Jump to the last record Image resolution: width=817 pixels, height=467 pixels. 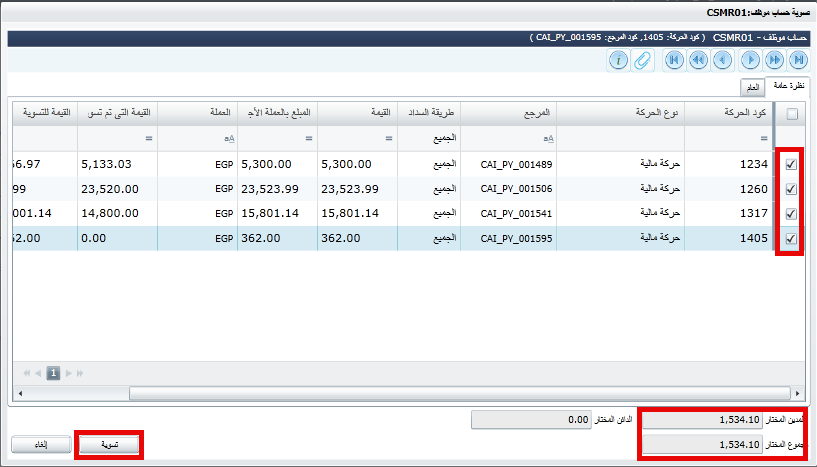[x=798, y=61]
